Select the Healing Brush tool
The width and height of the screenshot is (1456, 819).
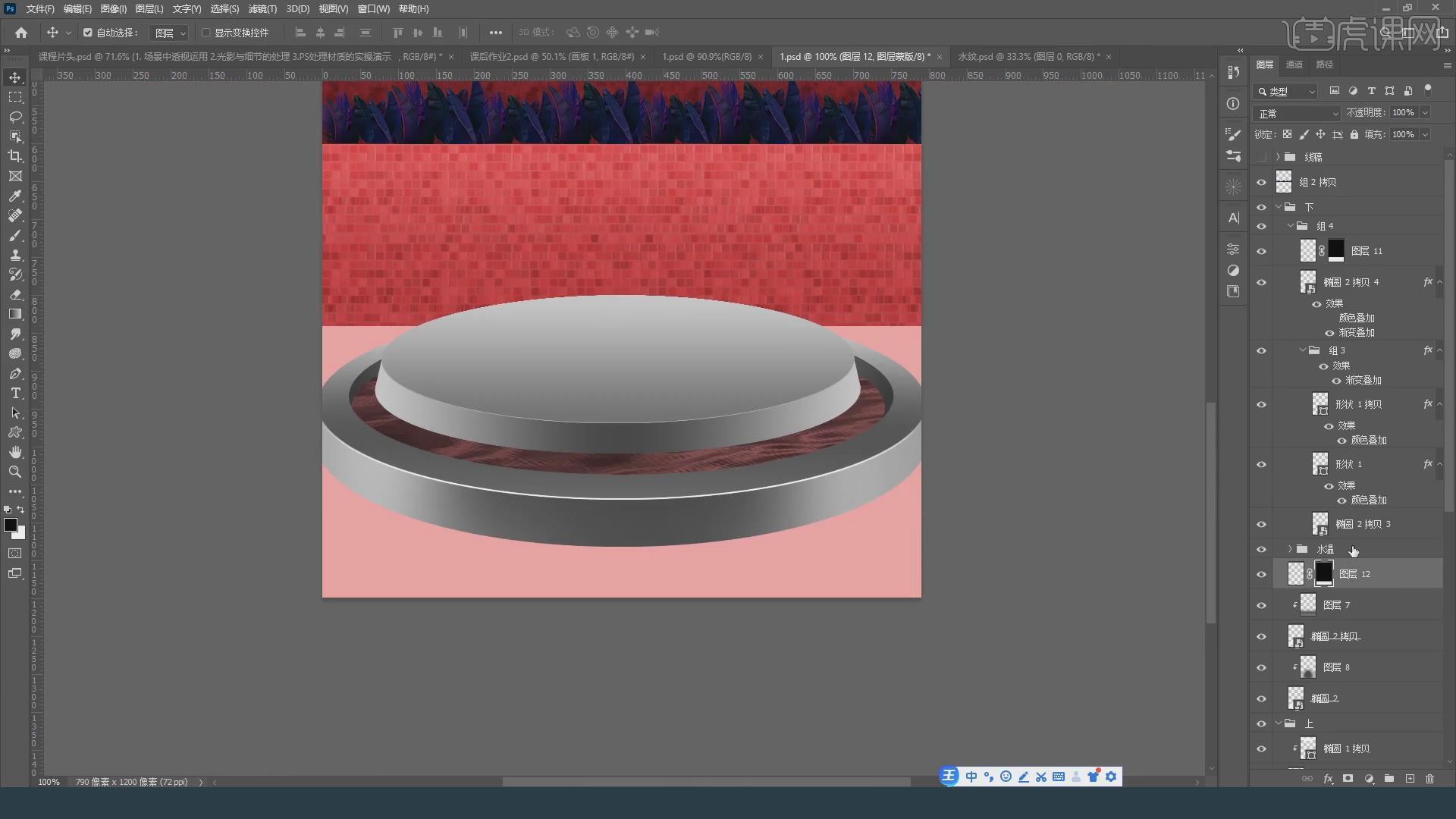15,215
